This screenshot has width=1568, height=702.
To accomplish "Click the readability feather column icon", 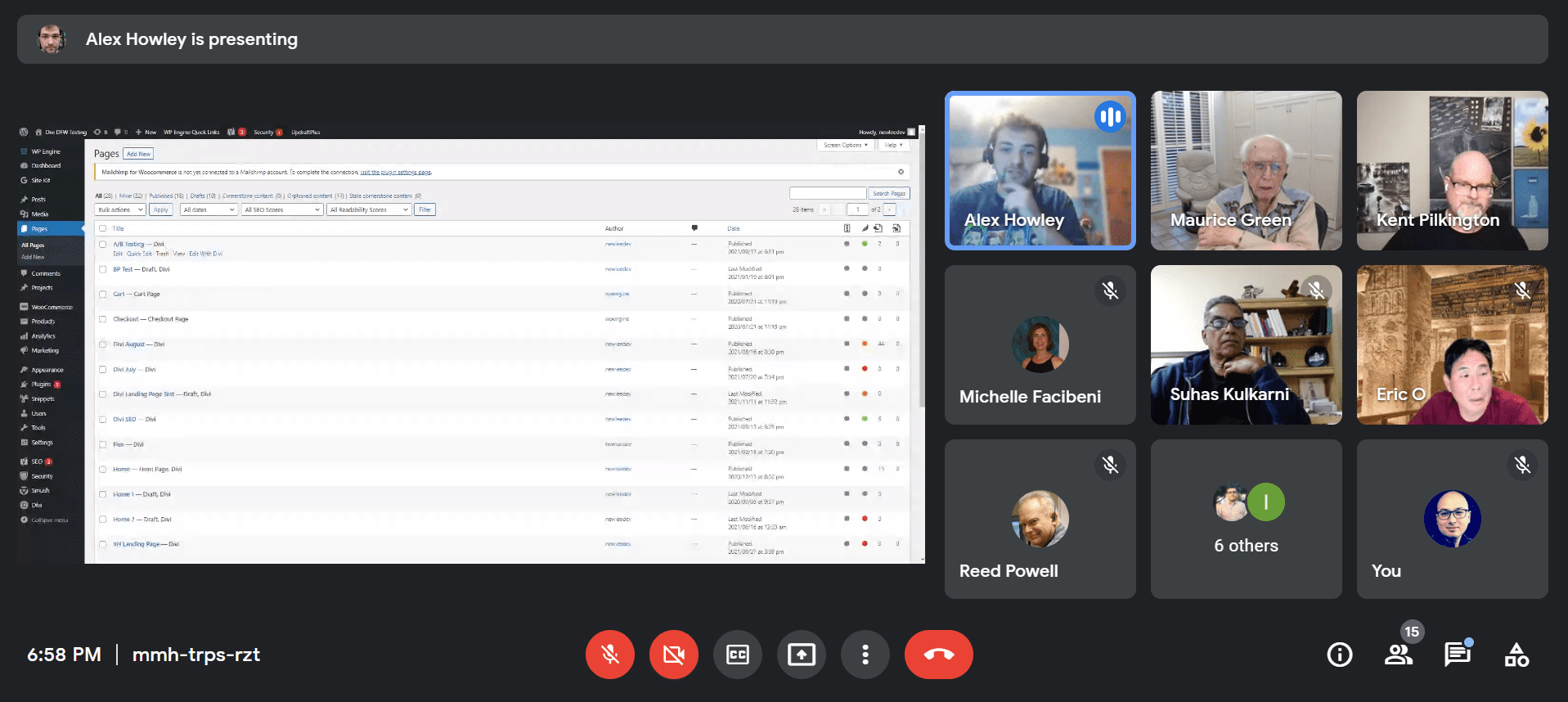I will click(x=865, y=228).
